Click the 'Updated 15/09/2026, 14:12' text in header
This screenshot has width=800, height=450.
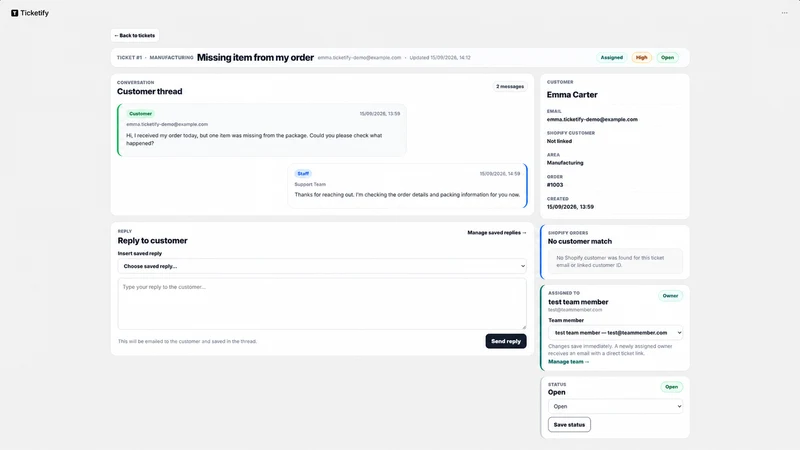[440, 58]
